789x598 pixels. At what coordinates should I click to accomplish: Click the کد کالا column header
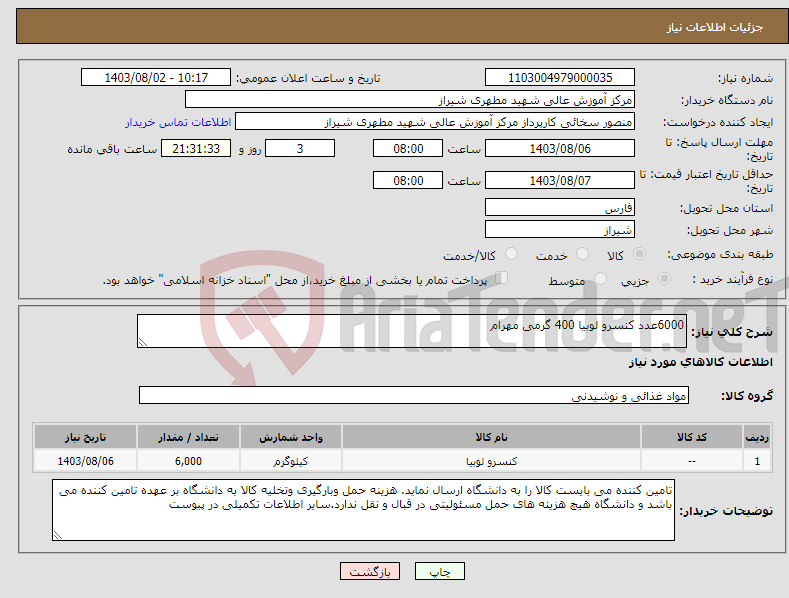pos(692,437)
